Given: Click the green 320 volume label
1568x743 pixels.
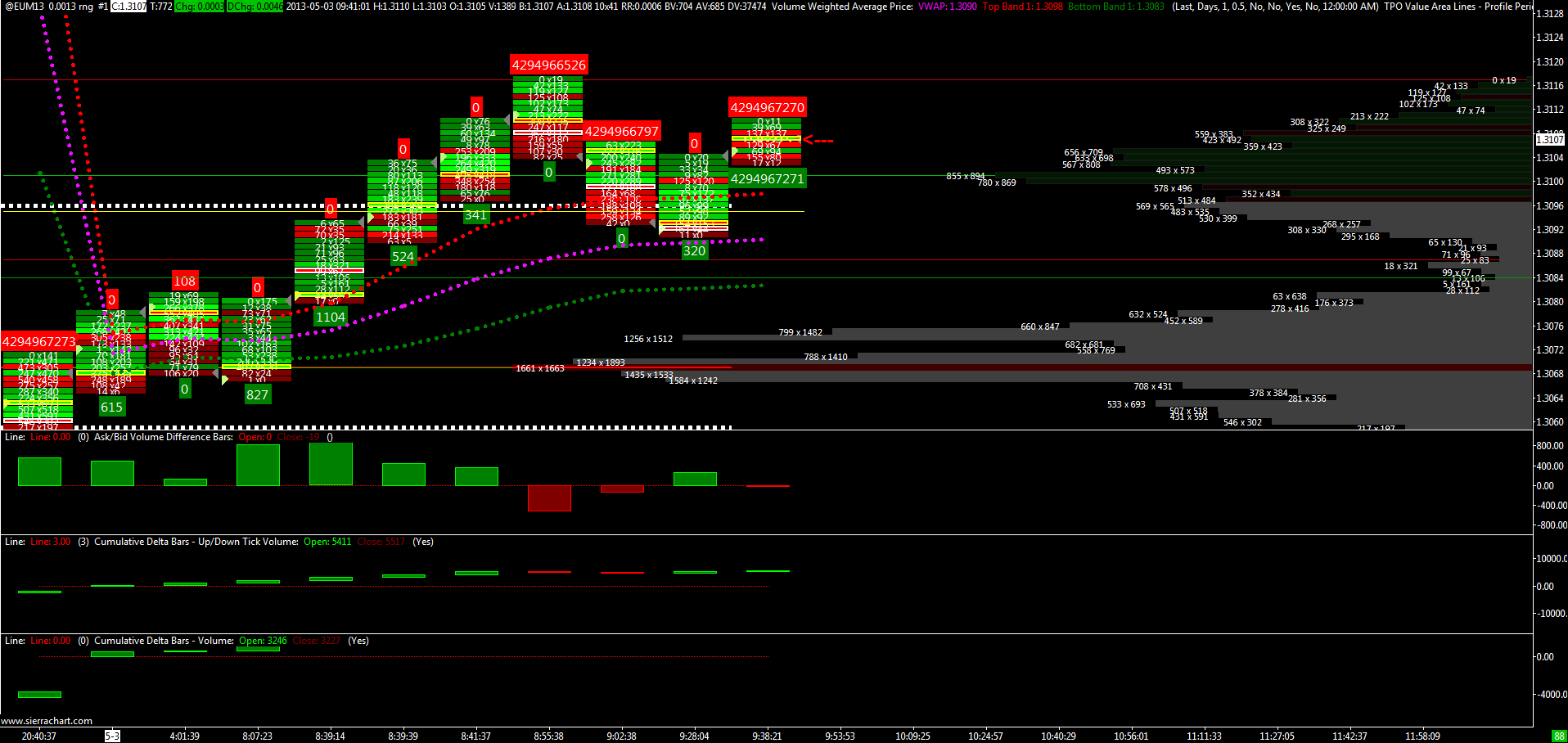Looking at the screenshot, I should 694,251.
